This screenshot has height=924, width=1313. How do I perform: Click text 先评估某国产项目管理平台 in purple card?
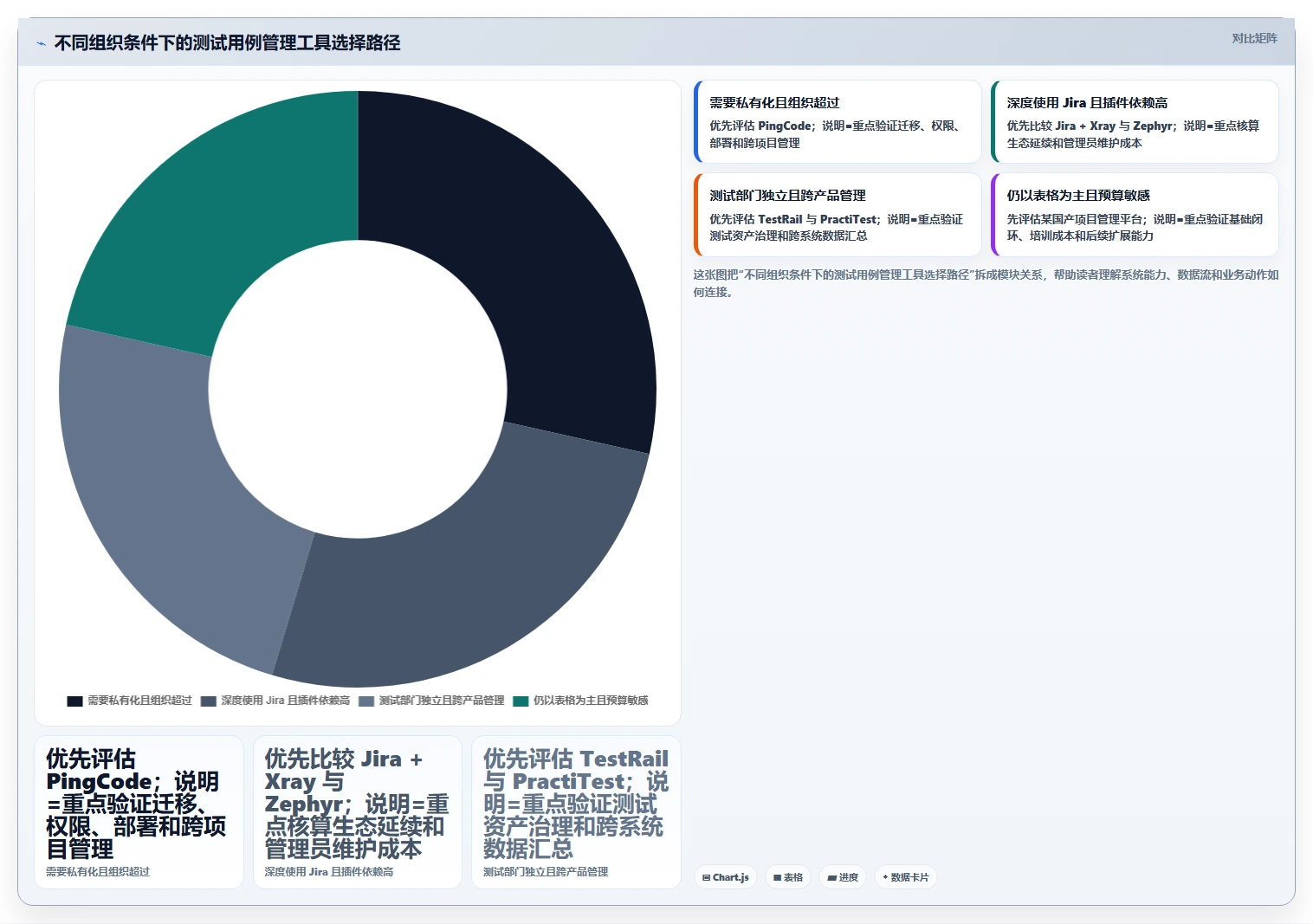click(1075, 219)
